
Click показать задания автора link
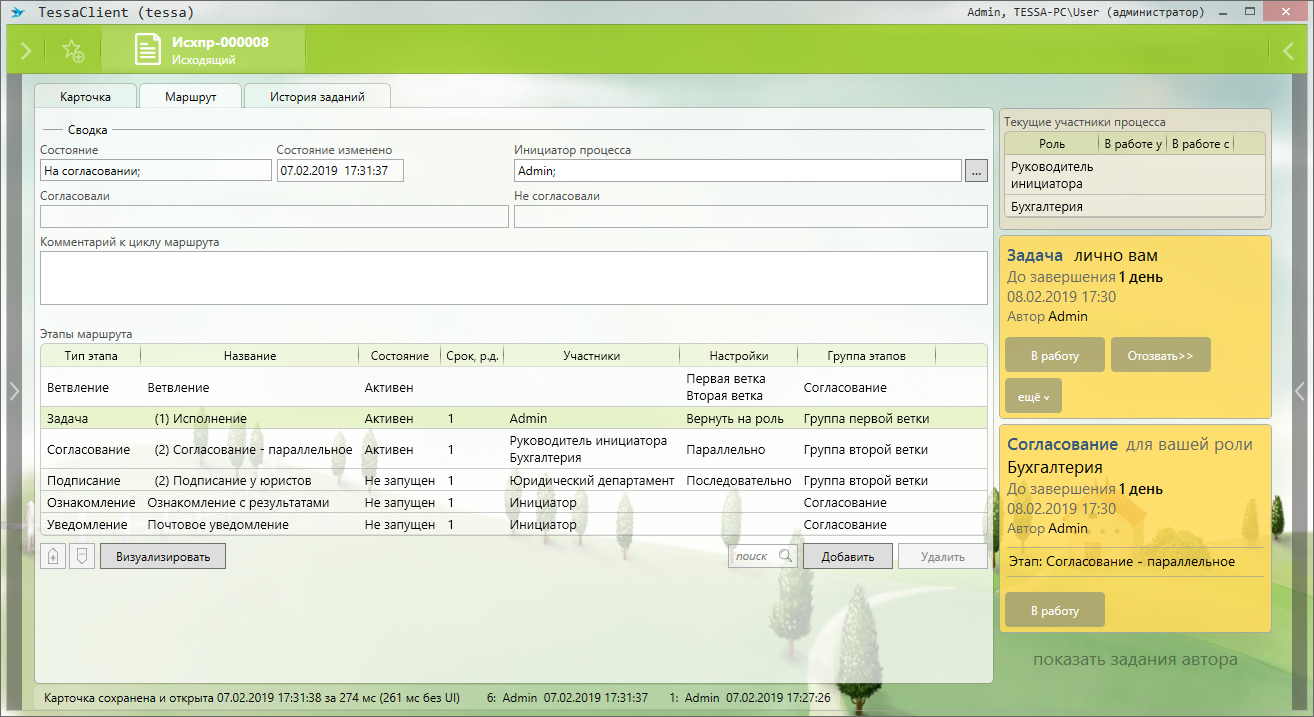1135,659
